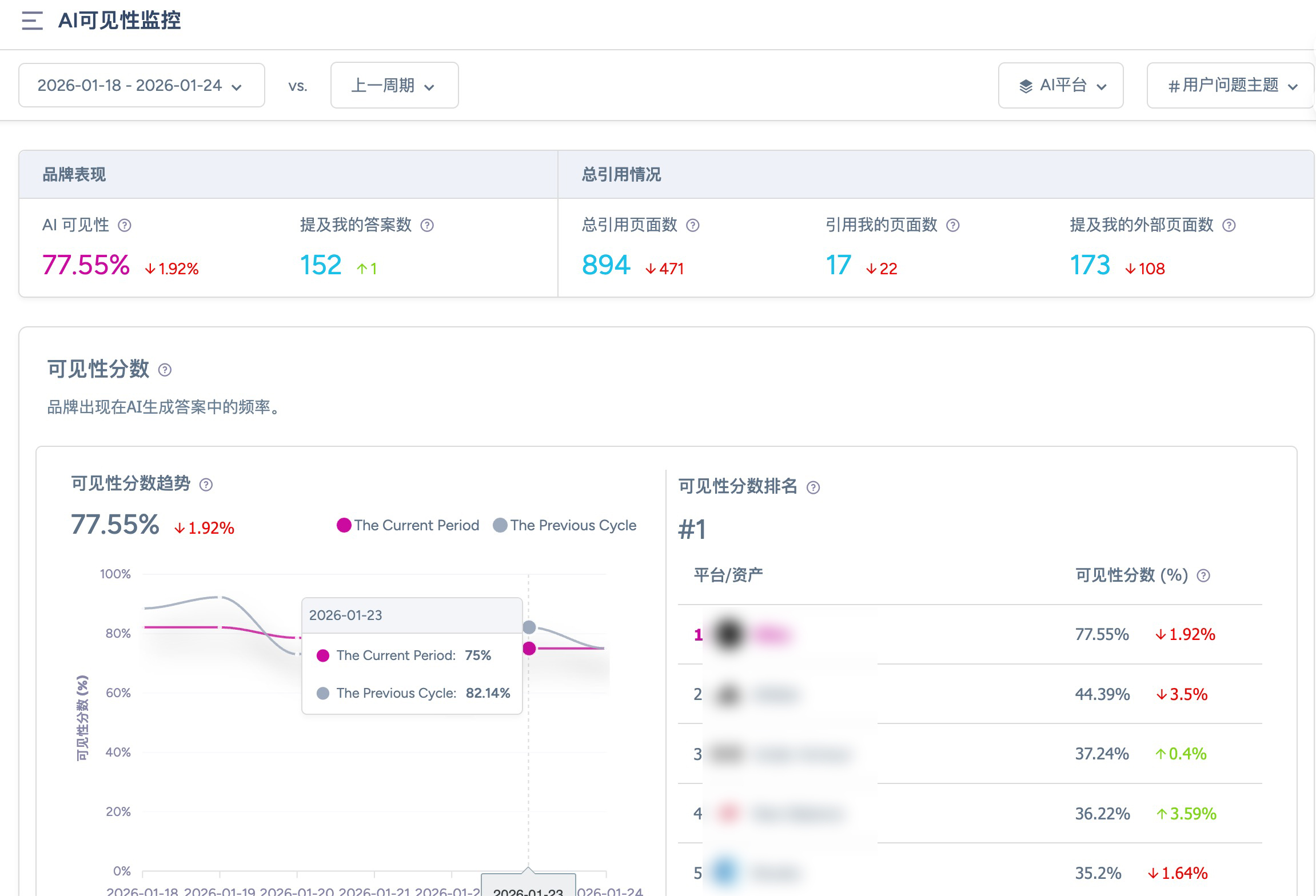Screen dimensions: 1316x896
Task: Click help icon beside 可见性分数排名
Action: tap(813, 487)
